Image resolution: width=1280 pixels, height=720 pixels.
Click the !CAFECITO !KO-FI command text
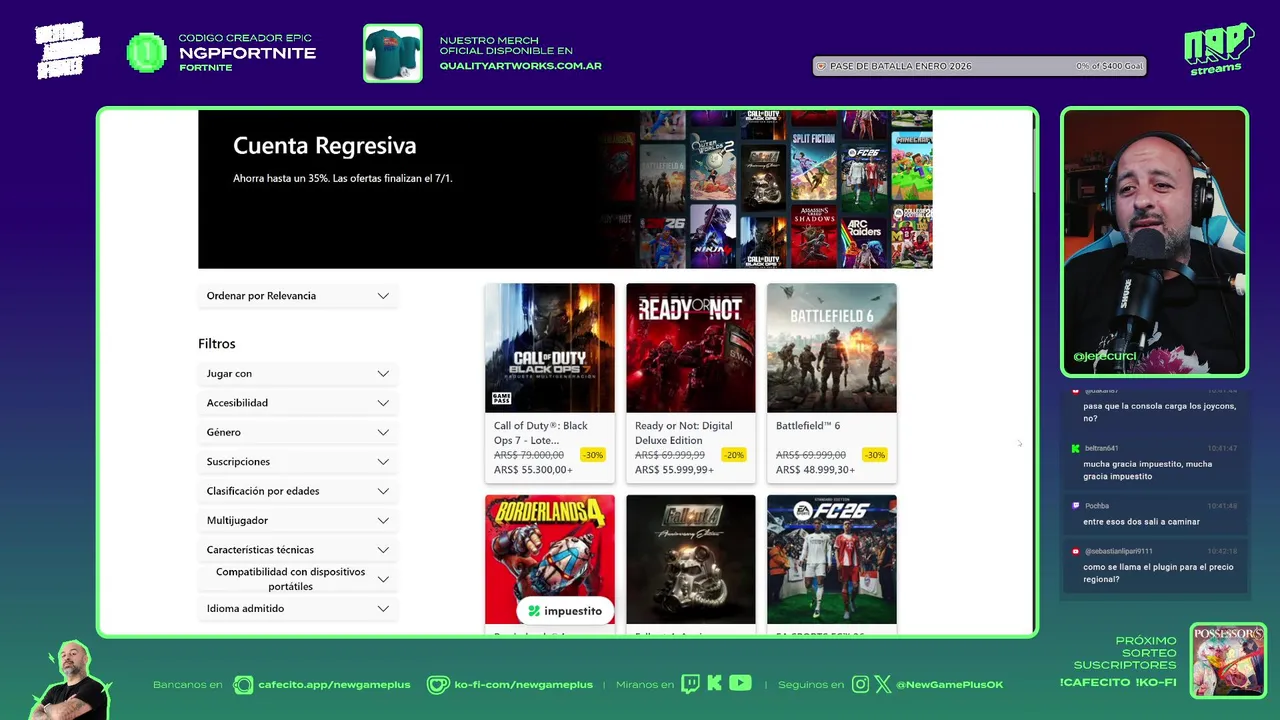click(1118, 683)
